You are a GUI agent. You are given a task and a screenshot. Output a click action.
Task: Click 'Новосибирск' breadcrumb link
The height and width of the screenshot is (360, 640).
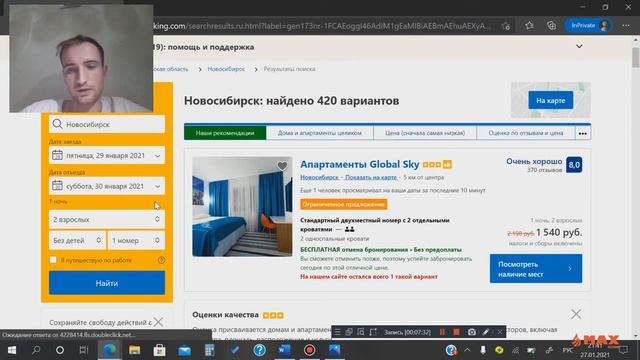[x=226, y=69]
